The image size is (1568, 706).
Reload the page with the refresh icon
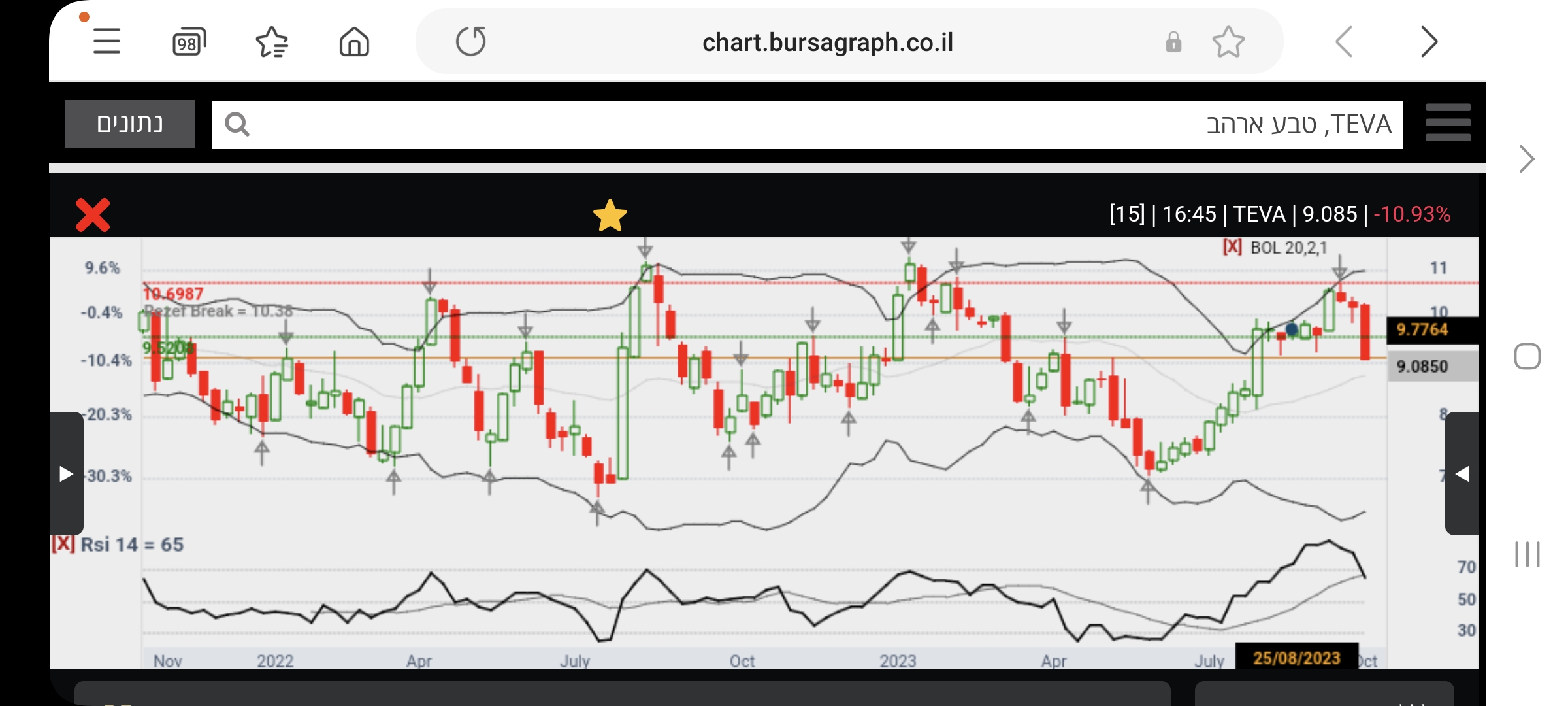click(x=470, y=42)
